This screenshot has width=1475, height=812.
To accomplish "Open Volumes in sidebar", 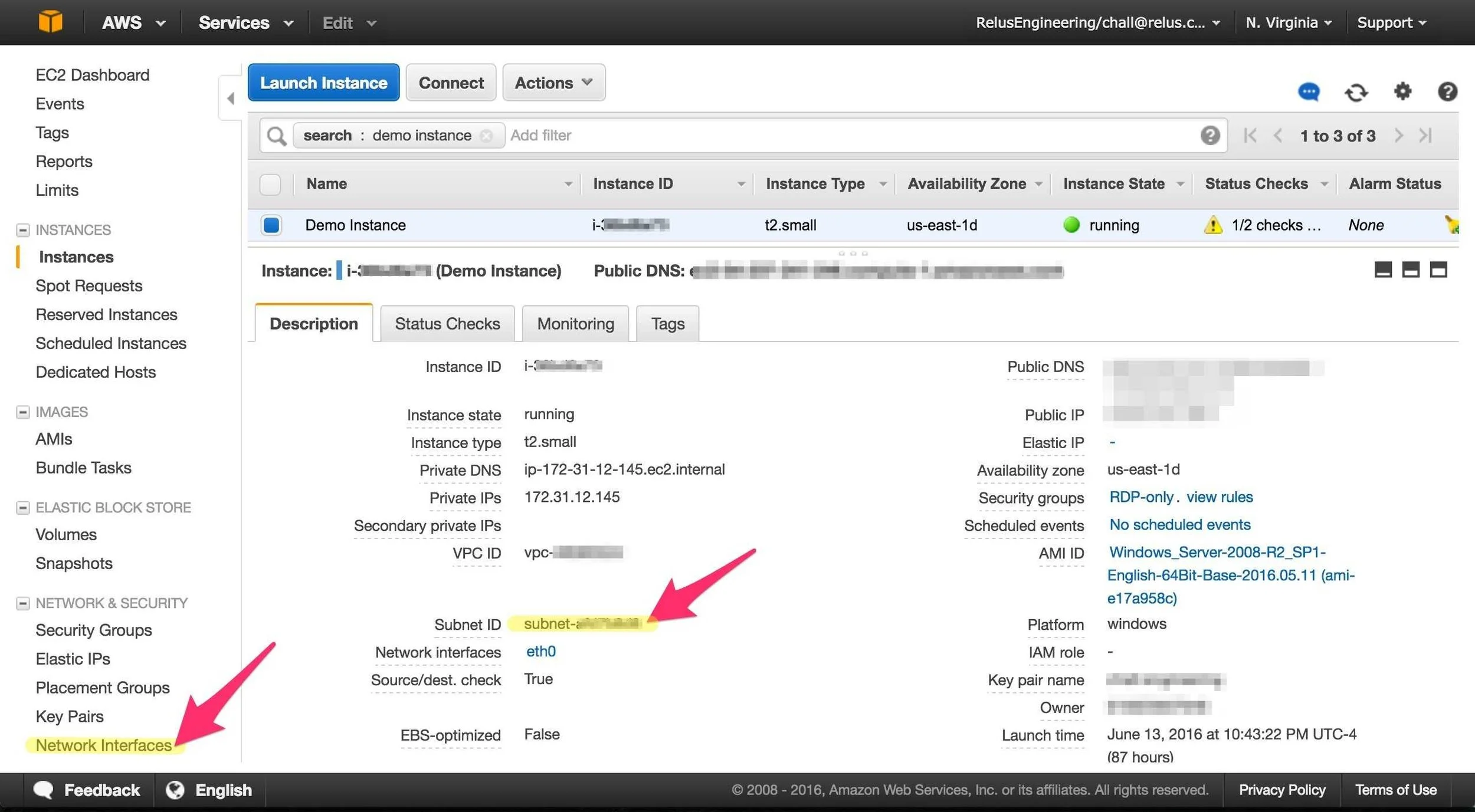I will 66,534.
